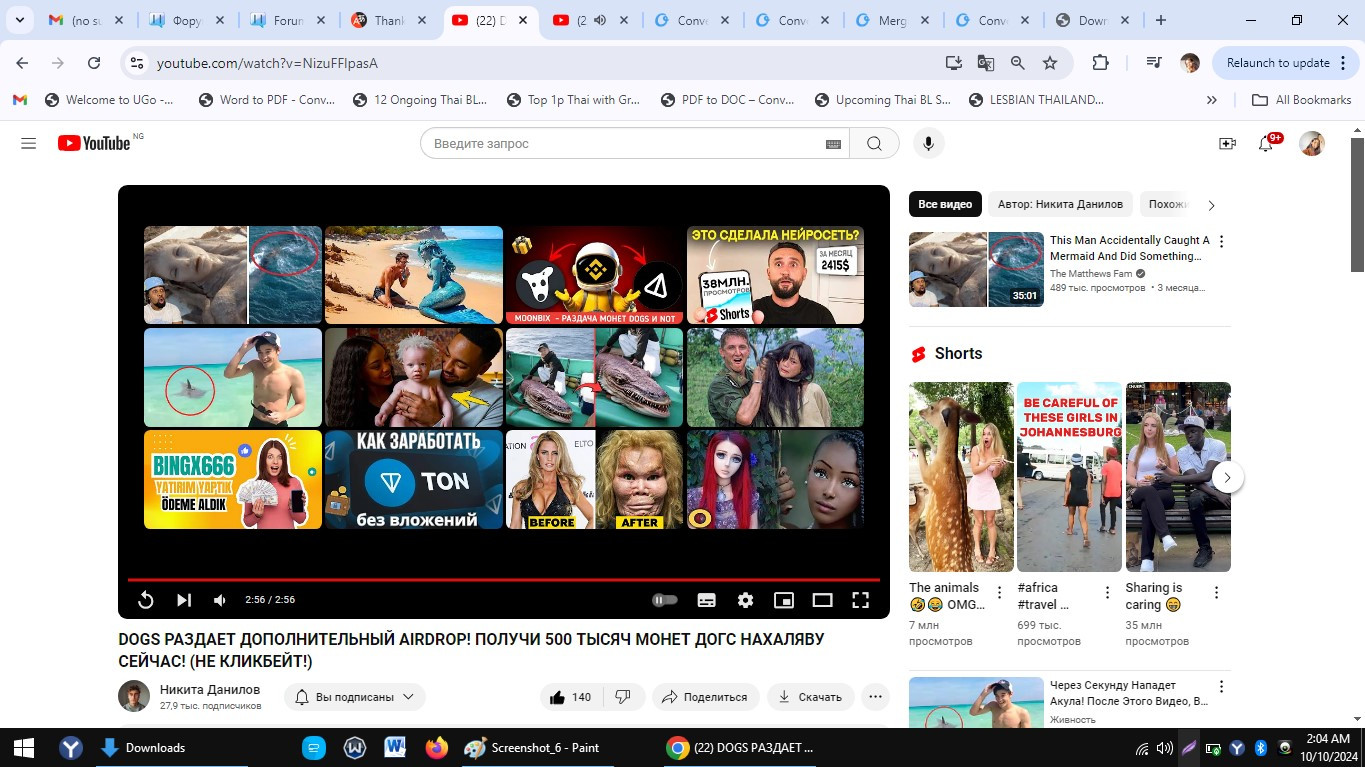Open the Create video icon
1365x767 pixels.
(1228, 143)
